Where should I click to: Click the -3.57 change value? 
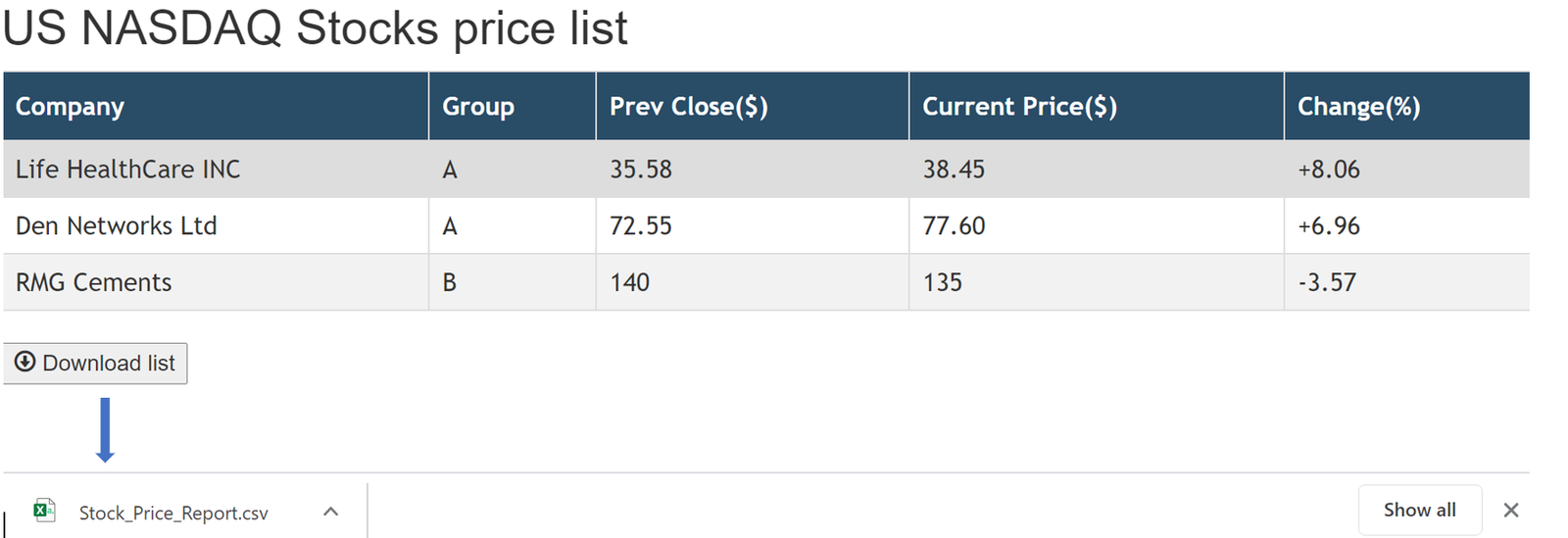(x=1327, y=283)
